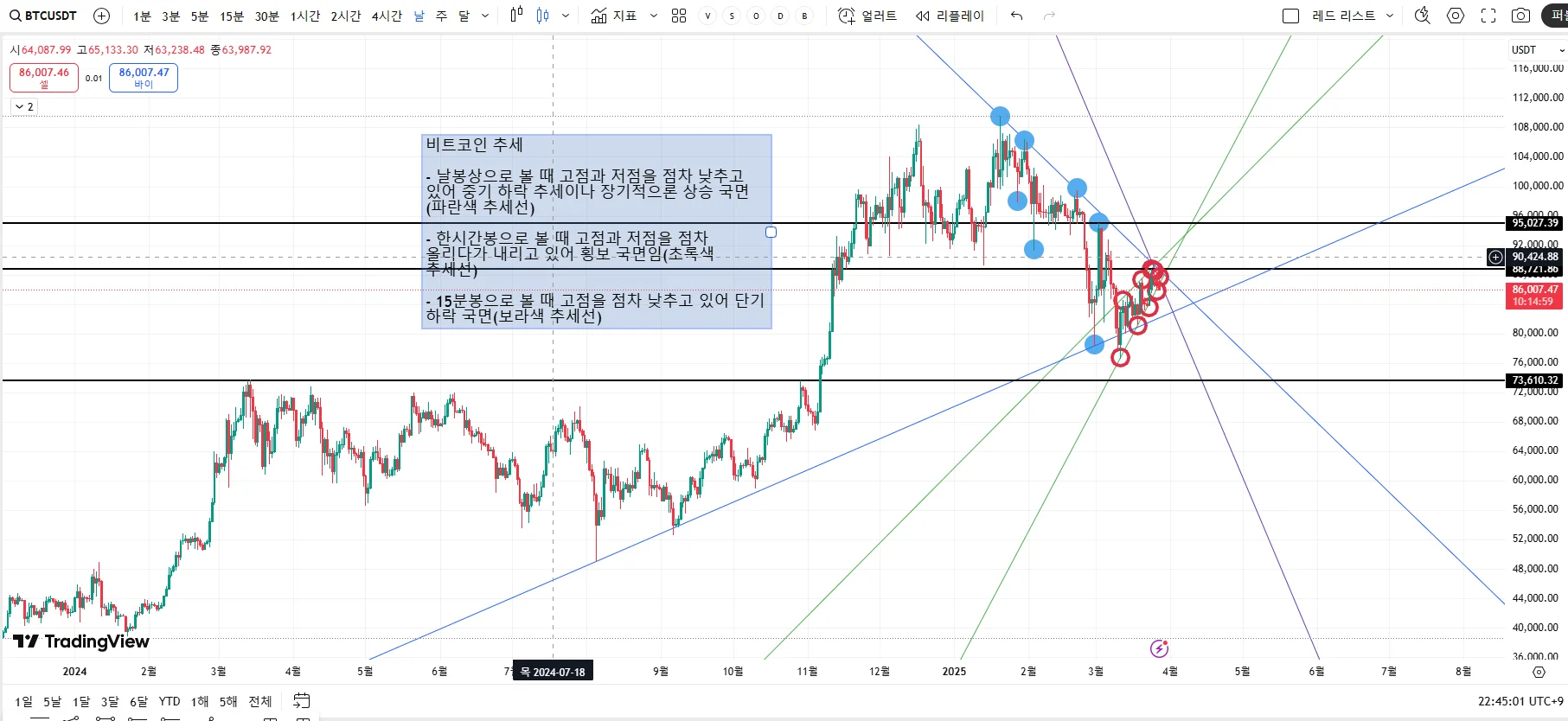Toggle the B quick button
This screenshot has width=1568, height=721.
click(804, 16)
